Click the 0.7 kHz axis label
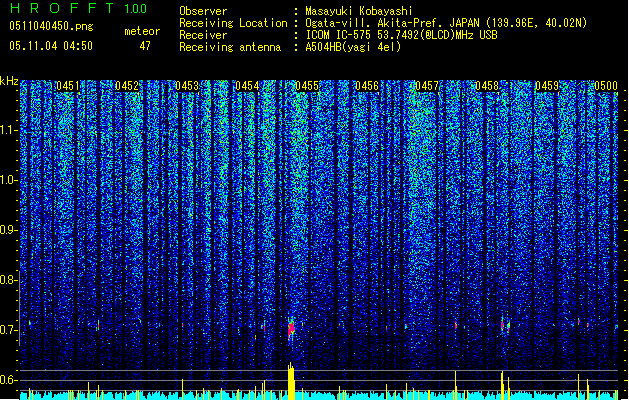This screenshot has width=629, height=400. 8,330
